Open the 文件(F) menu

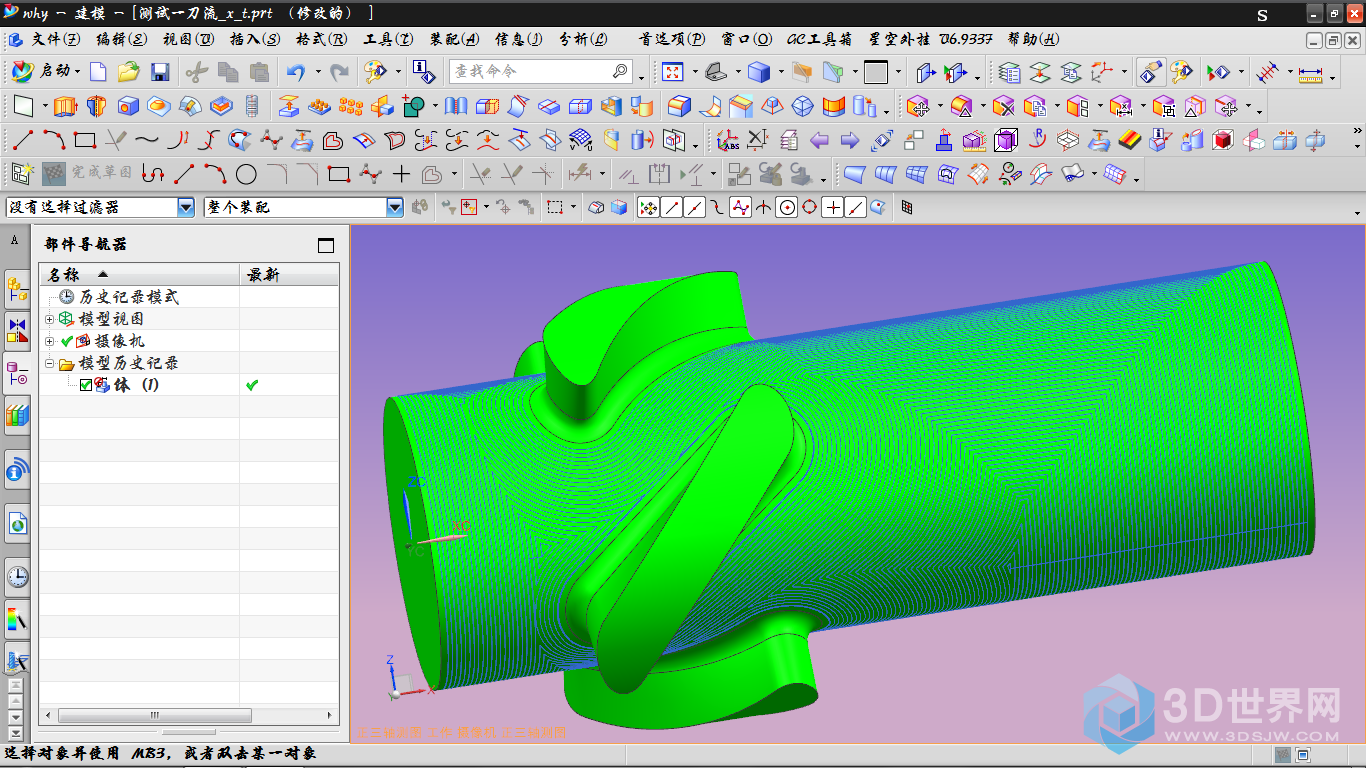[56, 39]
